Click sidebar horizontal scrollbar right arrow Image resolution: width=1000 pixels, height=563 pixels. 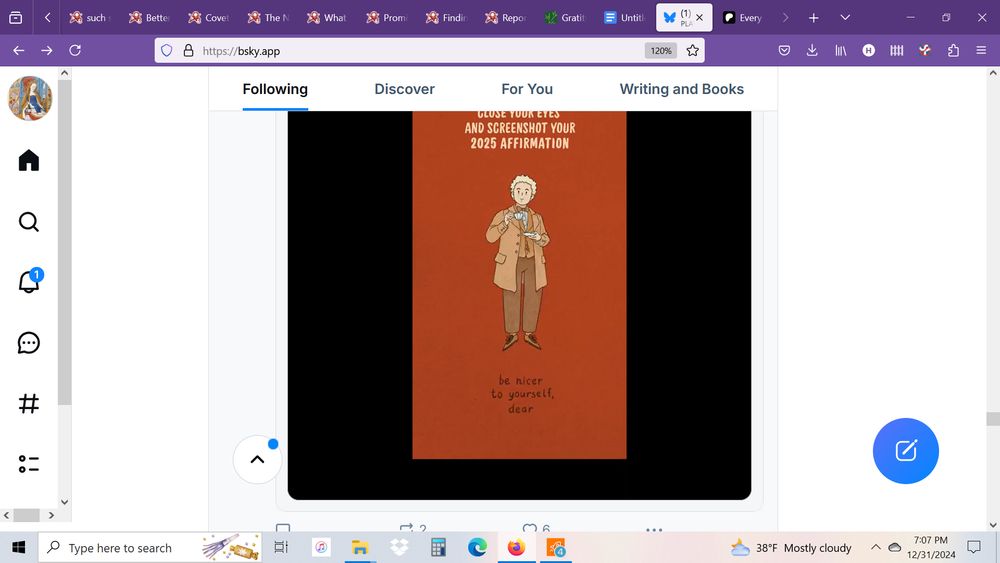tap(52, 515)
